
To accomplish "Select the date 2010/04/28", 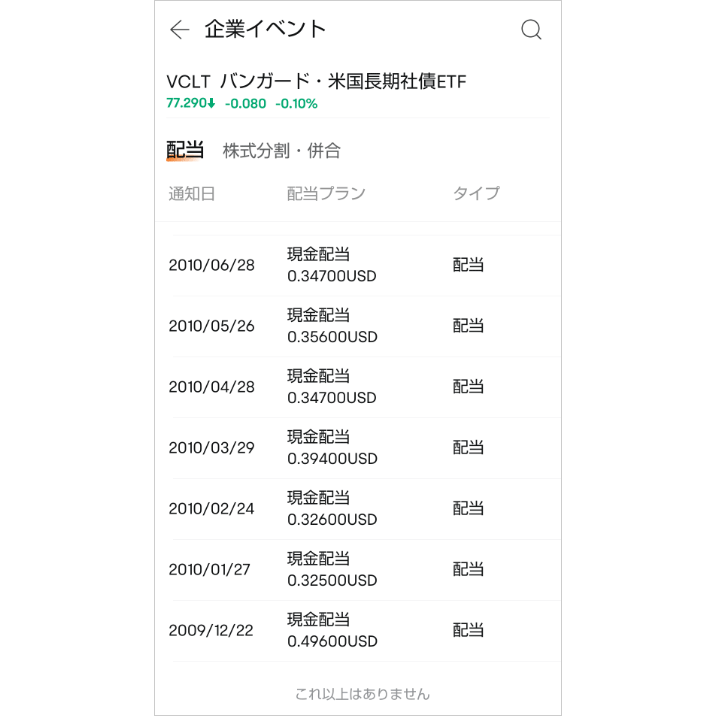I will (211, 387).
